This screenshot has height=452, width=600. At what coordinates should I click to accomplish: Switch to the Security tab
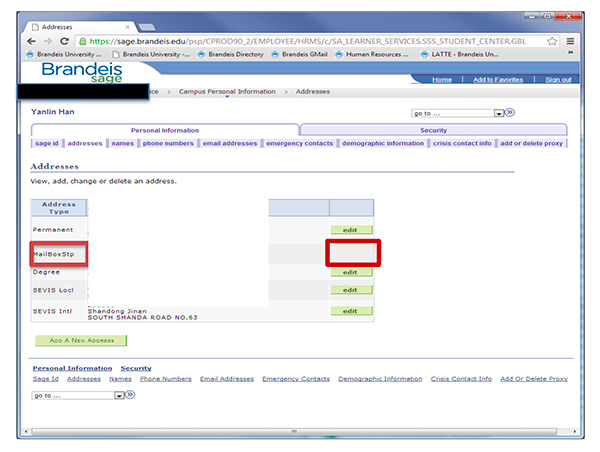(434, 130)
